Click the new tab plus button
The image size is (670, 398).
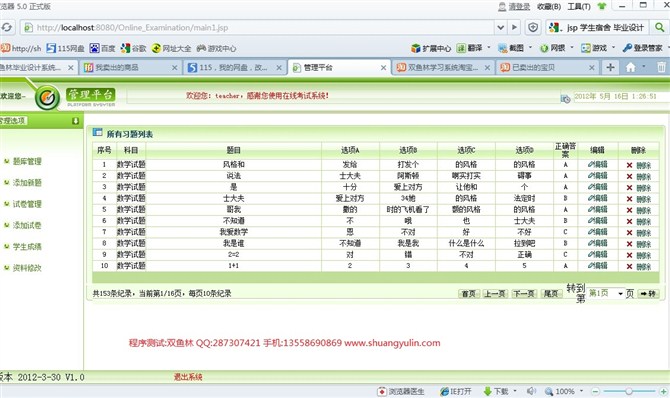pos(610,68)
